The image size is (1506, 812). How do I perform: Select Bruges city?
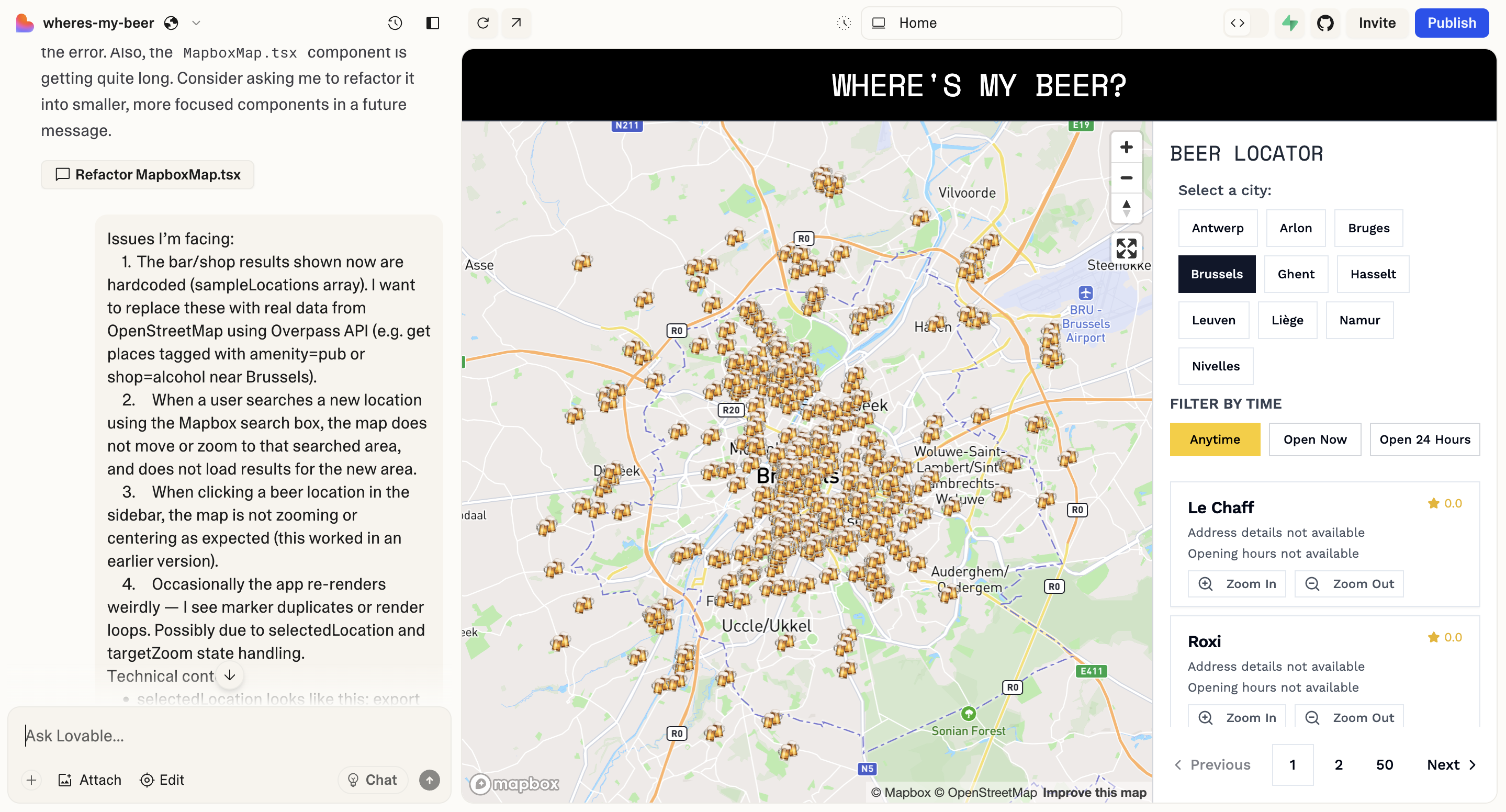point(1368,228)
